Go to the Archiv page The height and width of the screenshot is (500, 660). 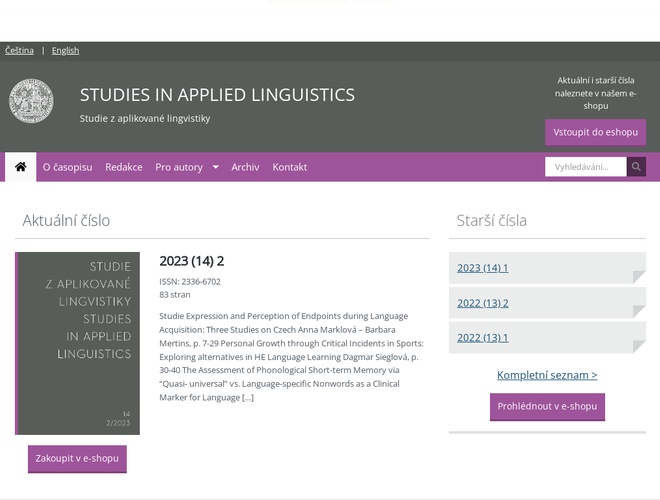(245, 167)
